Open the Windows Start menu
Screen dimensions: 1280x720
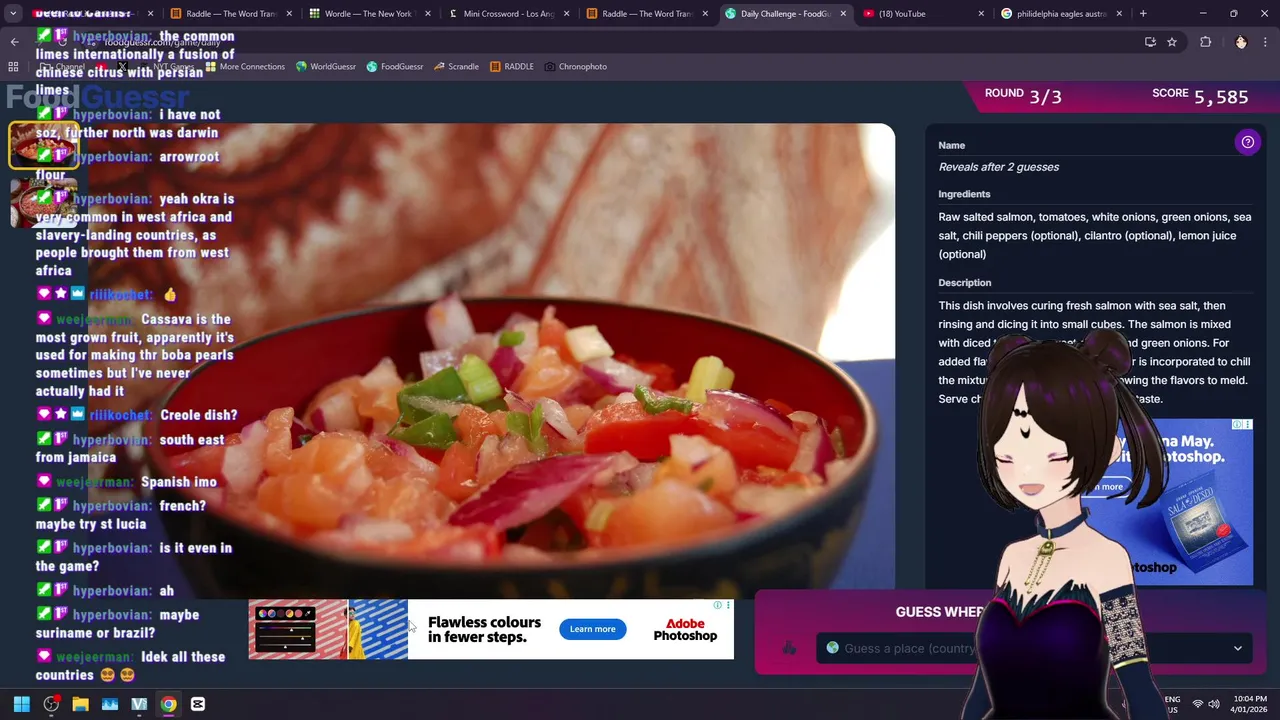click(22, 704)
